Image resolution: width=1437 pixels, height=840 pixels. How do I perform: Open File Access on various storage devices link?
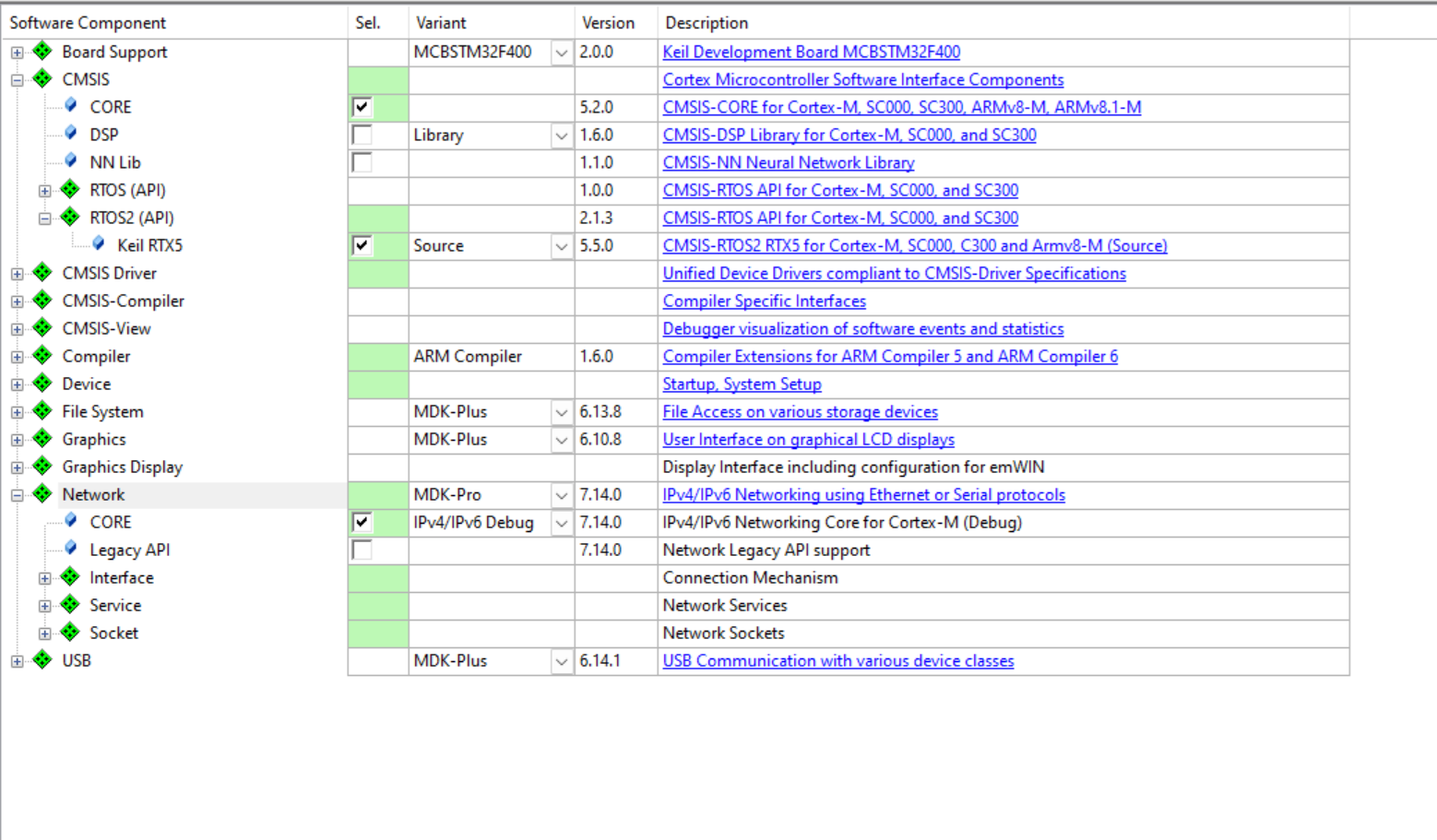click(x=800, y=411)
